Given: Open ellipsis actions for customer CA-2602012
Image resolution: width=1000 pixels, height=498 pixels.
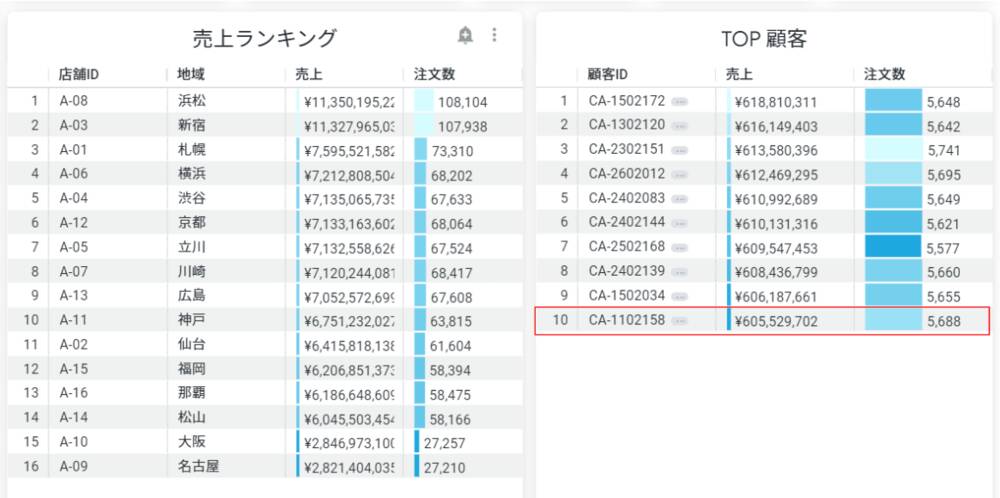Looking at the screenshot, I should pos(680,174).
